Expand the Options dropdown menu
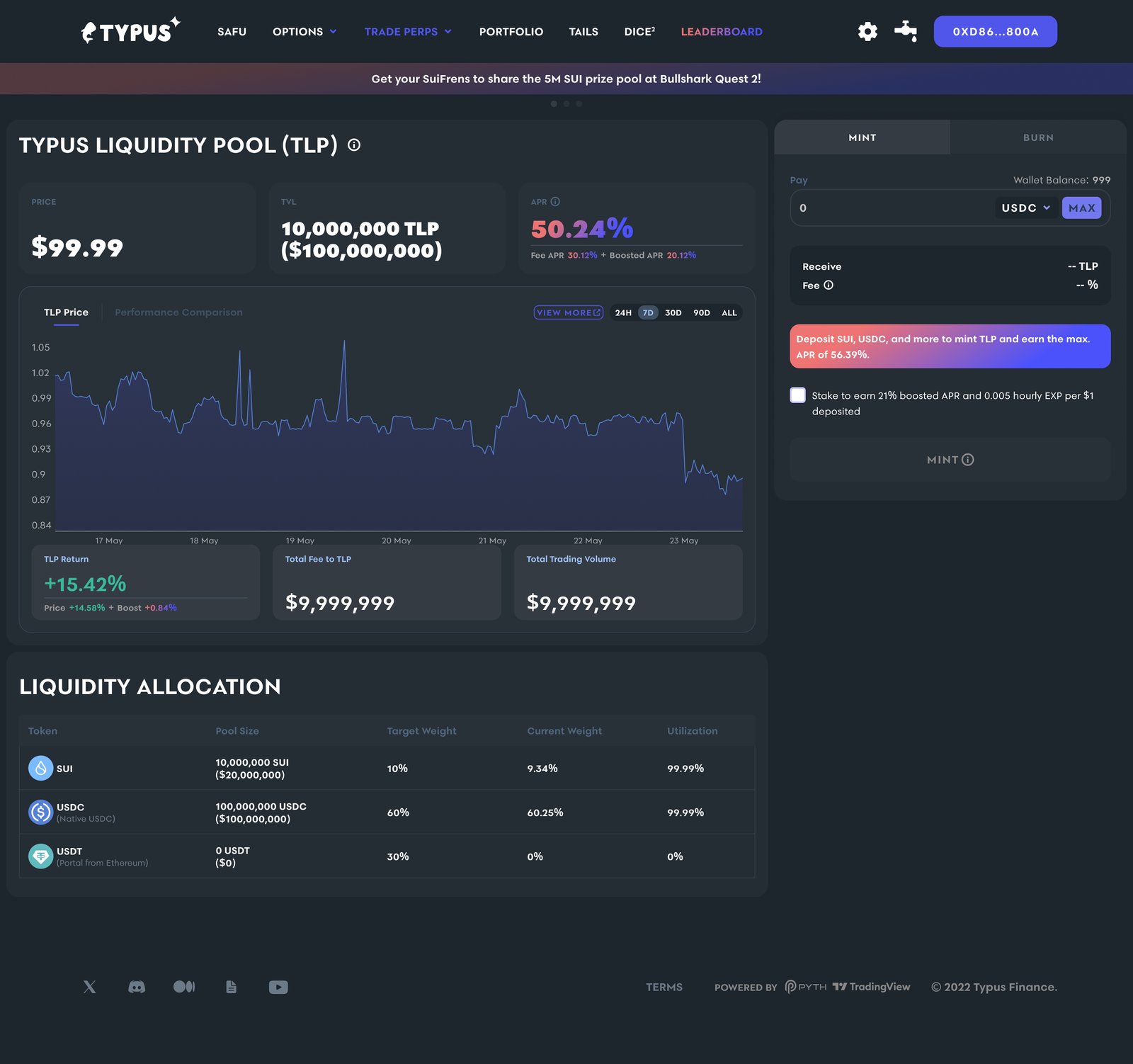Viewport: 1133px width, 1064px height. [304, 32]
